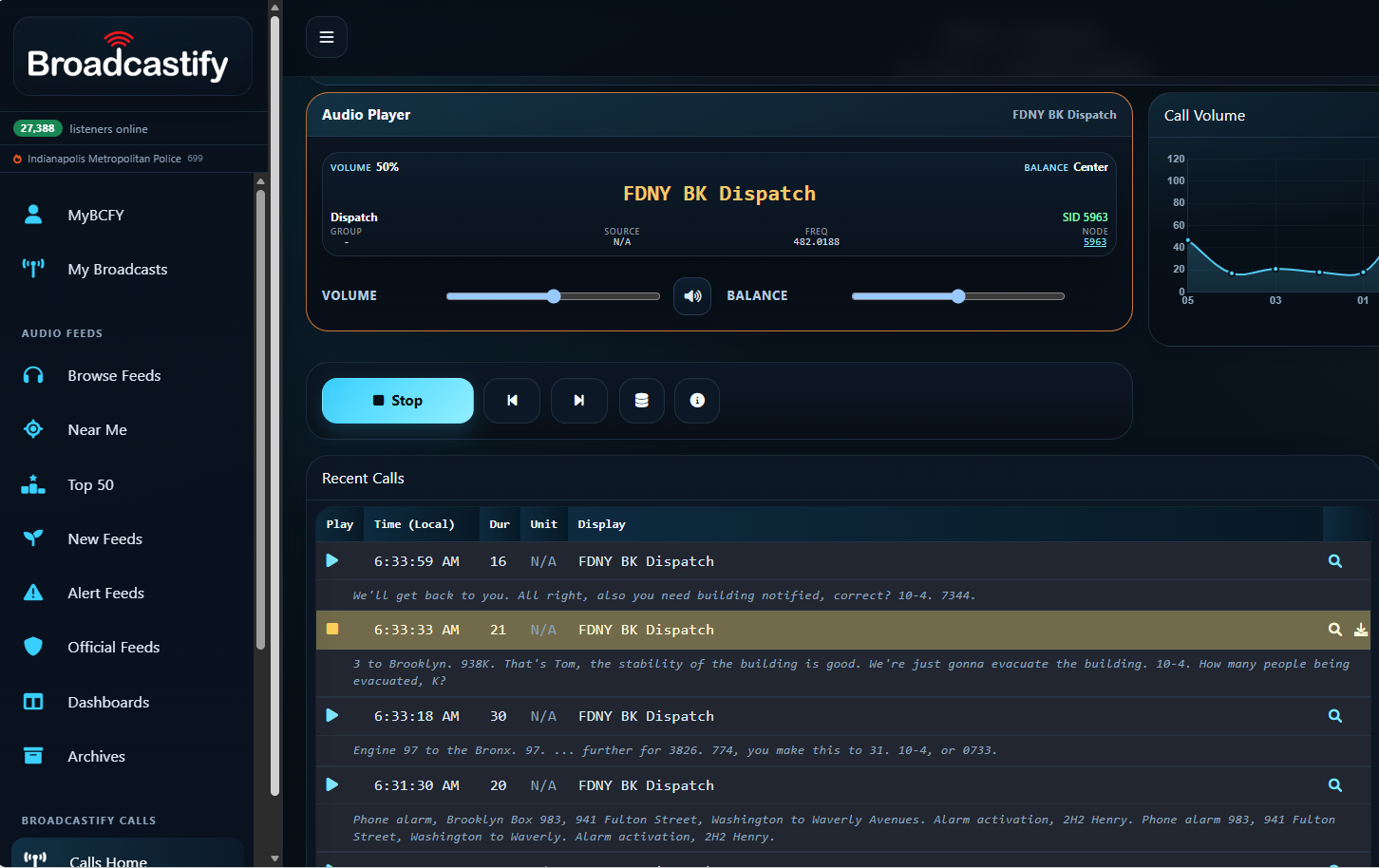Click the Dashboards columns icon
1379x868 pixels.
coord(33,702)
